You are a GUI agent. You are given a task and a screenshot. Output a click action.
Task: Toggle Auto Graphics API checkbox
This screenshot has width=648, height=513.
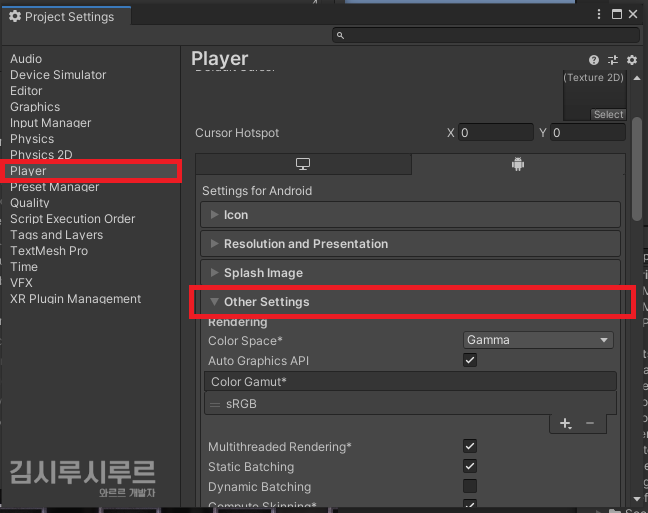coord(470,360)
